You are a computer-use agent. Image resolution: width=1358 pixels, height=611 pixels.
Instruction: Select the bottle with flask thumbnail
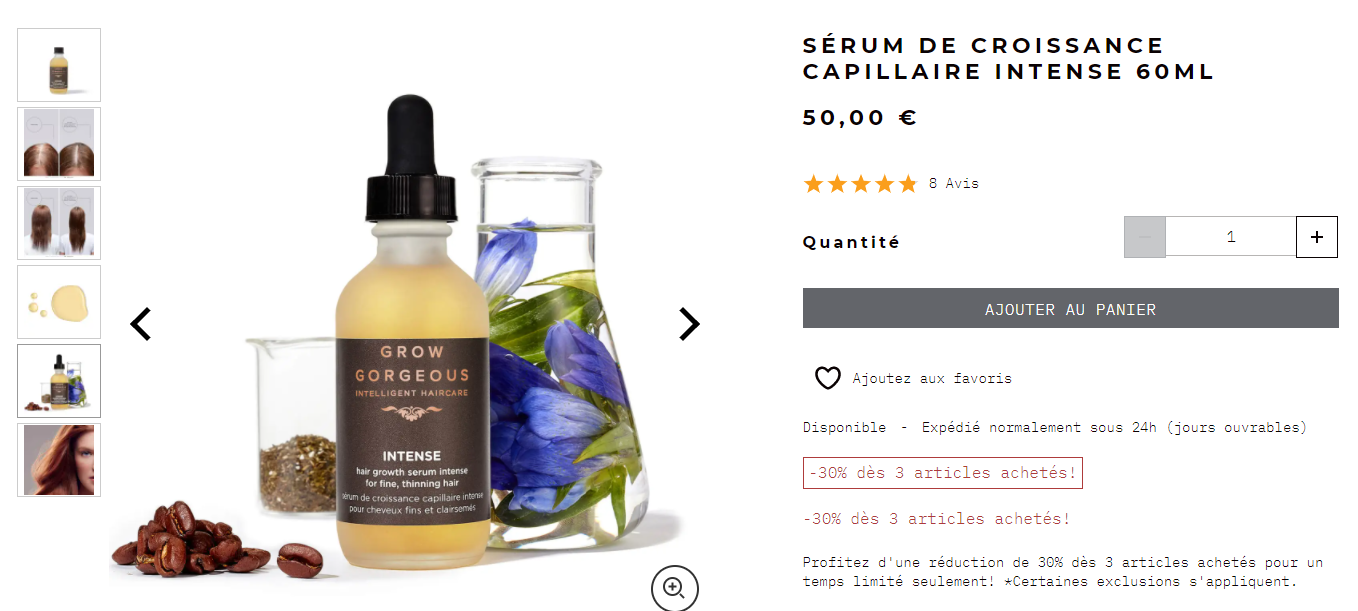point(59,381)
